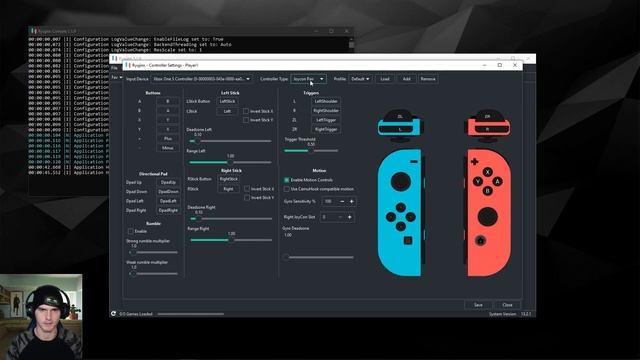The width and height of the screenshot is (640, 360).
Task: Toggle left stick Invert Stick X checkbox
Action: click(x=246, y=111)
